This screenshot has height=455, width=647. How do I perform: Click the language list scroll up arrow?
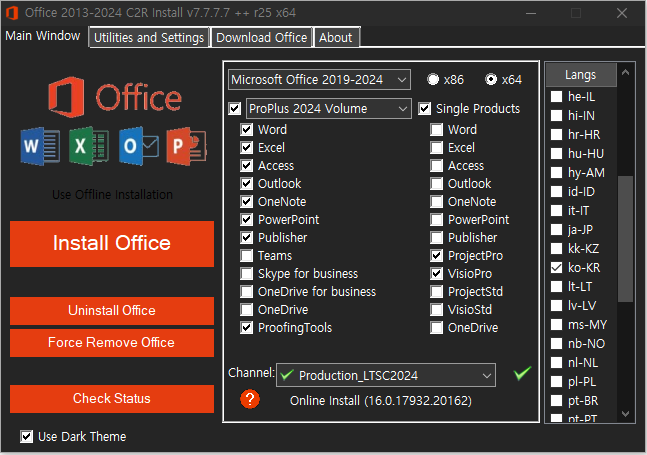(x=626, y=72)
